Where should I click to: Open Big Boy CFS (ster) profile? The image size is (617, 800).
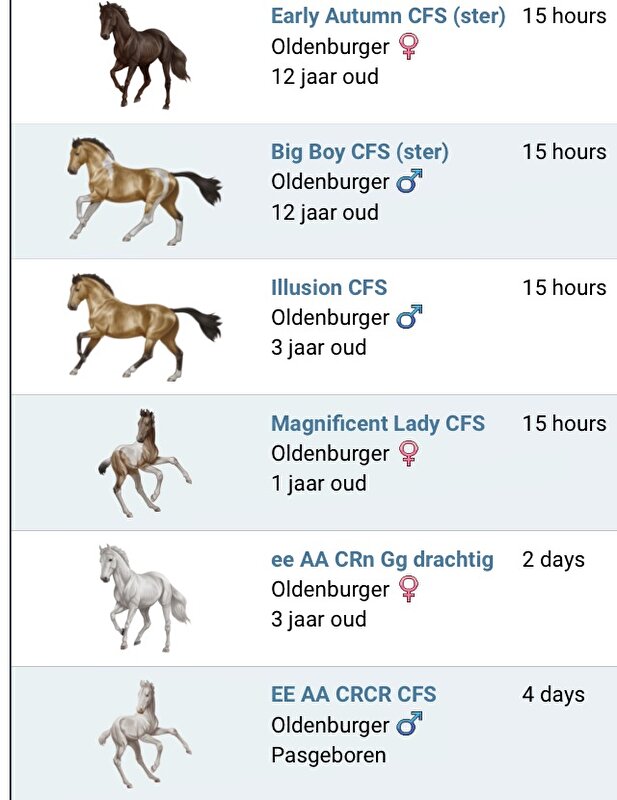[x=357, y=150]
